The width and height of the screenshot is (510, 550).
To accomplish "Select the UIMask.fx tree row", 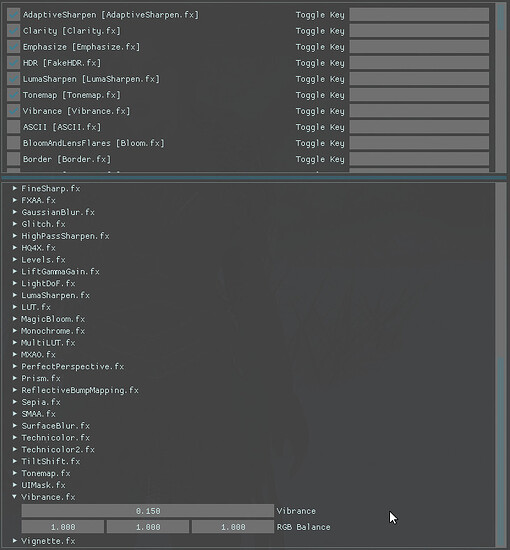I will click(43, 485).
